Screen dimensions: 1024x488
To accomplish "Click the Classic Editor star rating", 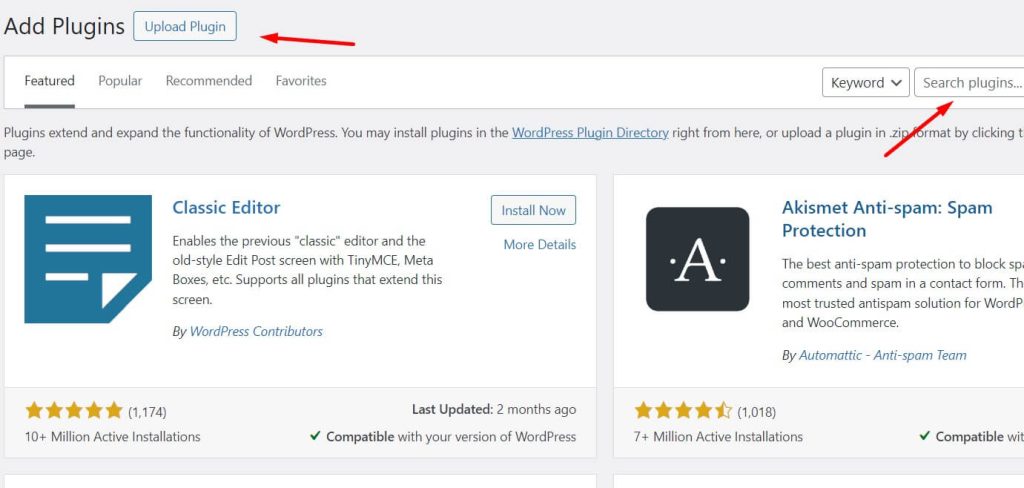I will click(73, 410).
